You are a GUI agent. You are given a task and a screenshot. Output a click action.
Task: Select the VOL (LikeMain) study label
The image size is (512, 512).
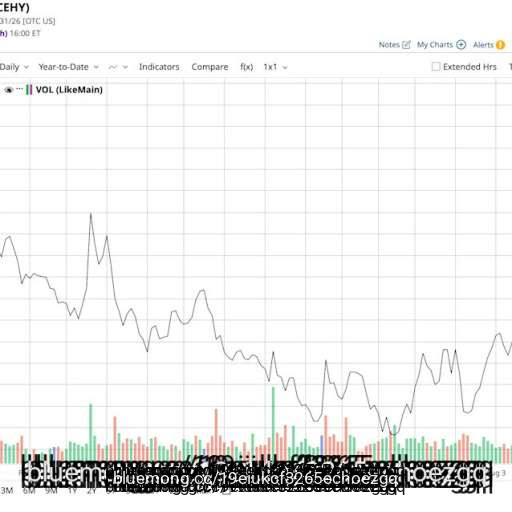[x=69, y=90]
